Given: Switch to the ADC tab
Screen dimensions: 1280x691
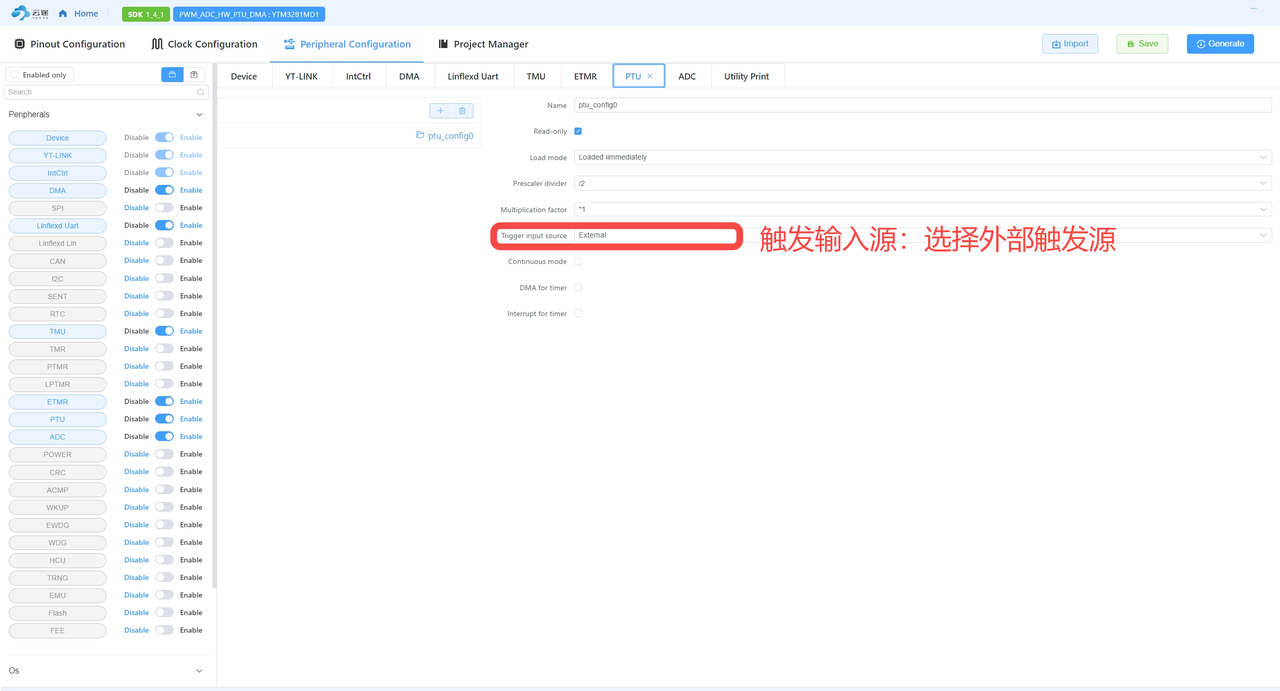Looking at the screenshot, I should (687, 76).
